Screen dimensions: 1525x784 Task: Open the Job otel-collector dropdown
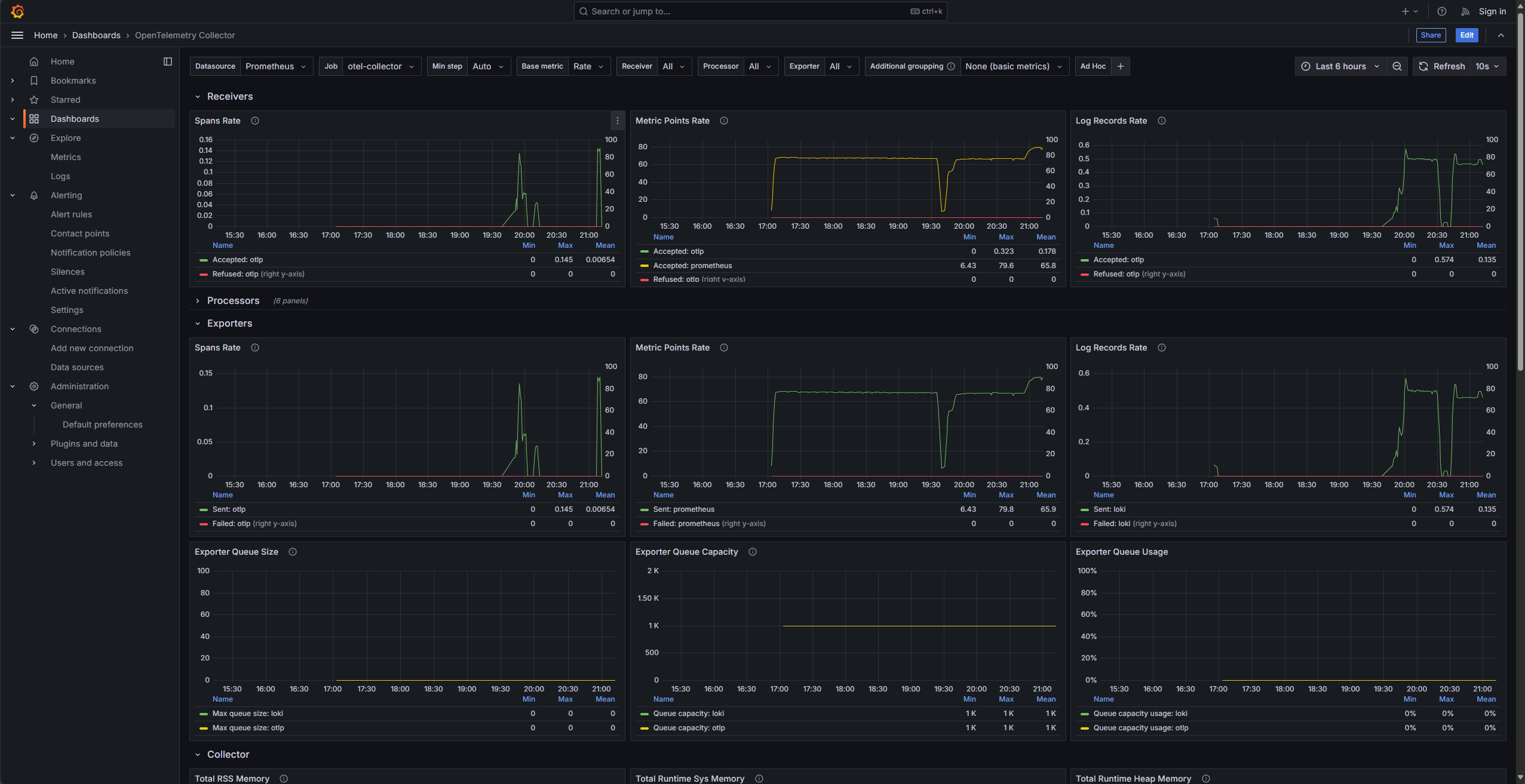click(x=381, y=66)
